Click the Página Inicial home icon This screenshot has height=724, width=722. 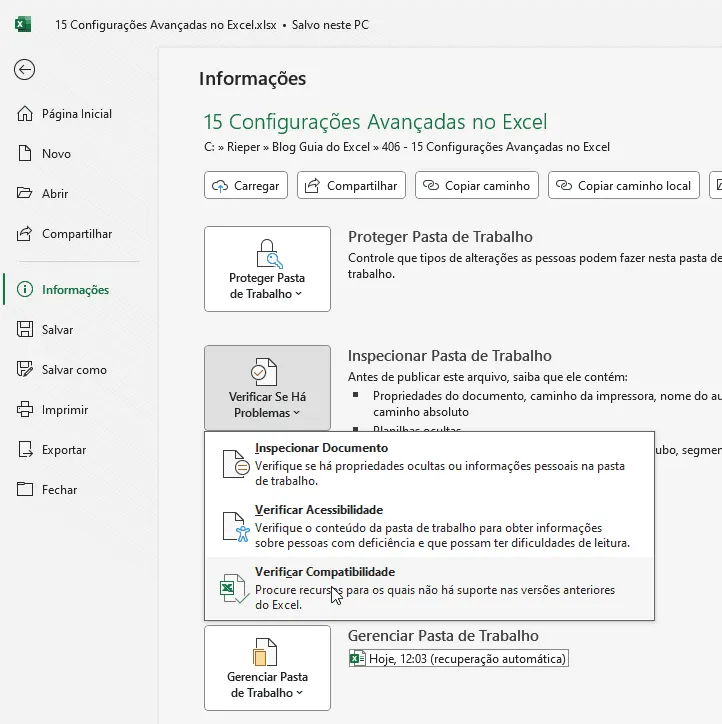tap(25, 114)
